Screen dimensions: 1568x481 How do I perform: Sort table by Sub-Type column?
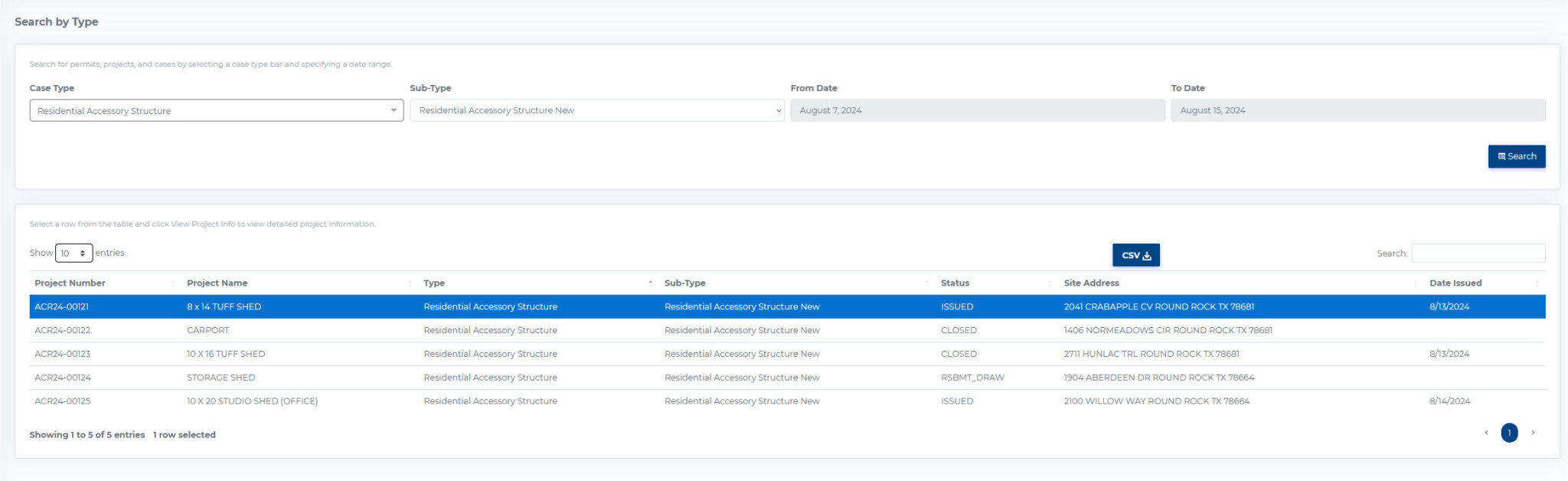click(684, 283)
